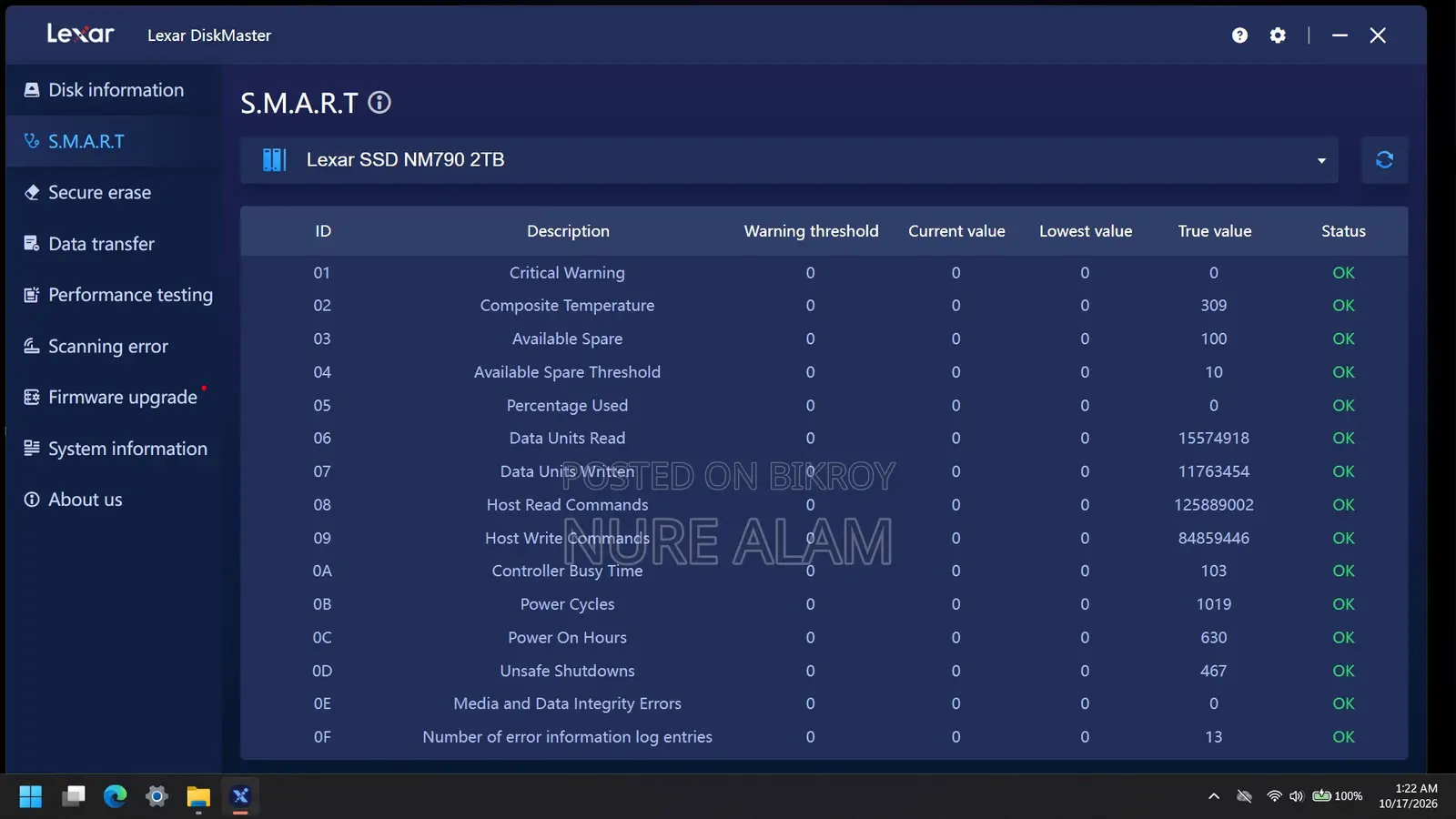Click the Status column header
This screenshot has width=1456, height=819.
click(x=1343, y=231)
